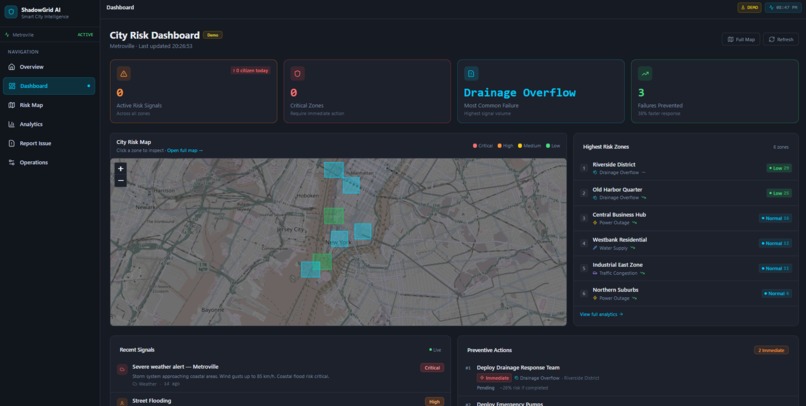The image size is (806, 406).
Task: Click the clock time indicator
Action: (782, 8)
